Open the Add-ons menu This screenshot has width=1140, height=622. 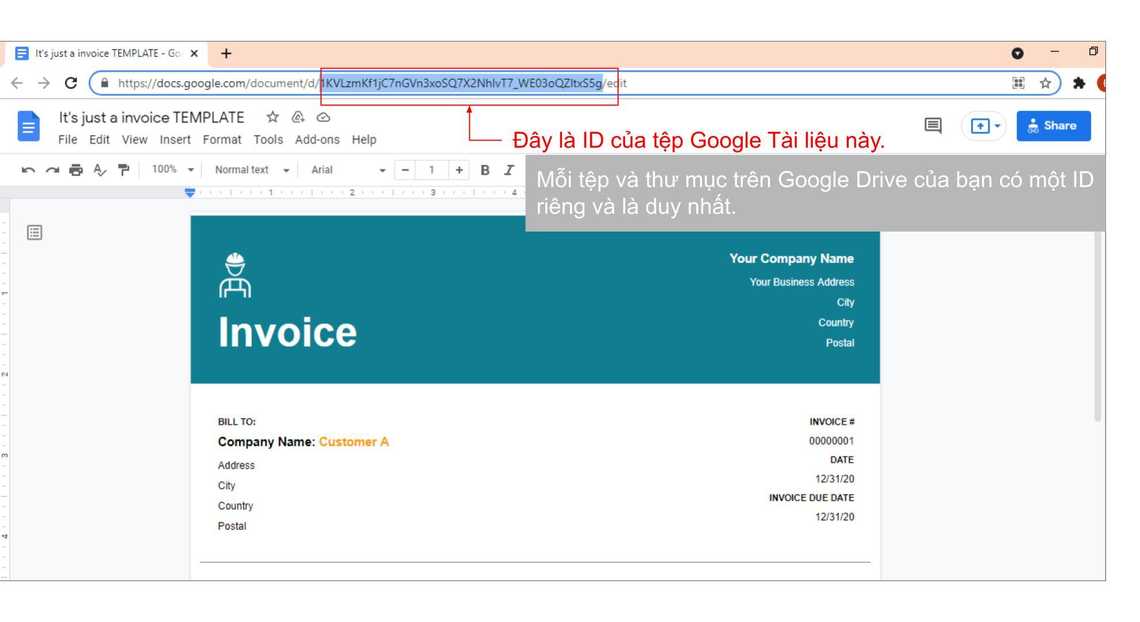(317, 140)
